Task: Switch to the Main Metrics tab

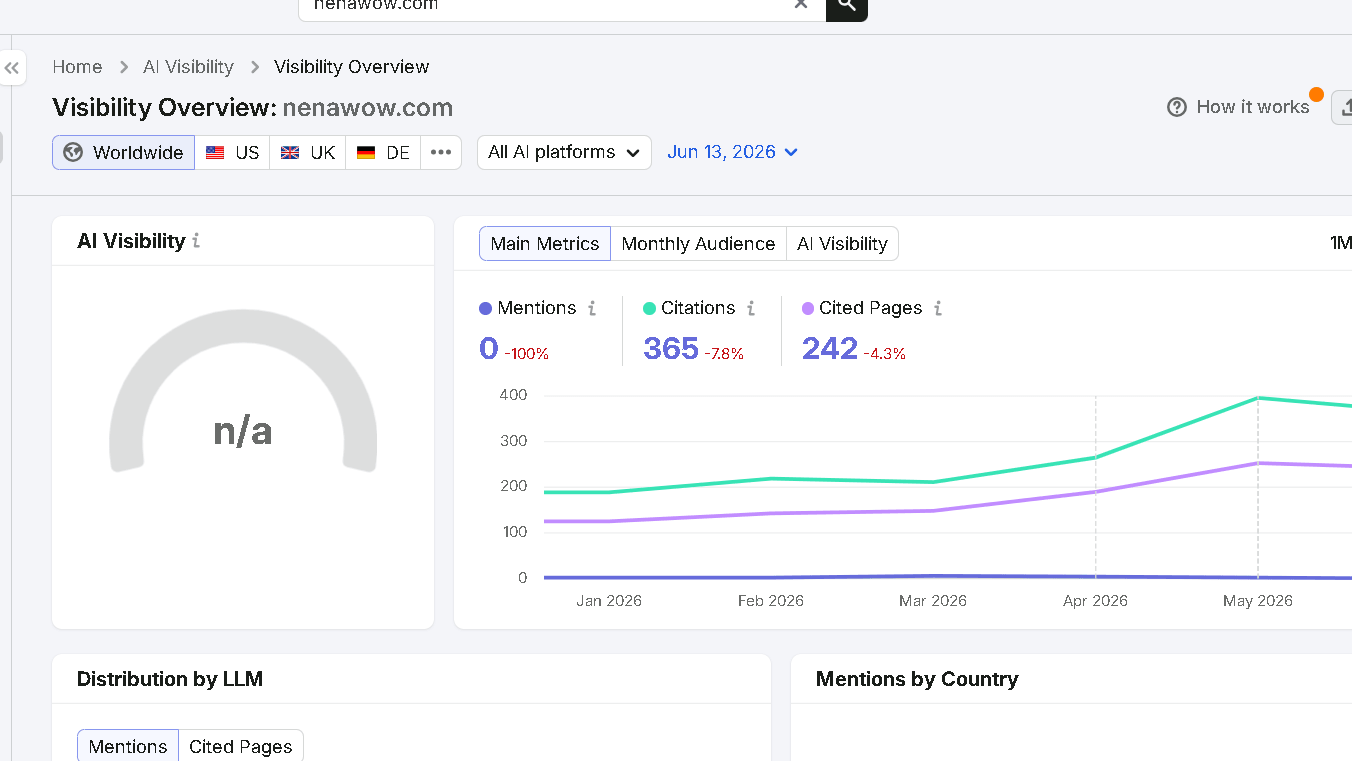Action: pos(545,243)
